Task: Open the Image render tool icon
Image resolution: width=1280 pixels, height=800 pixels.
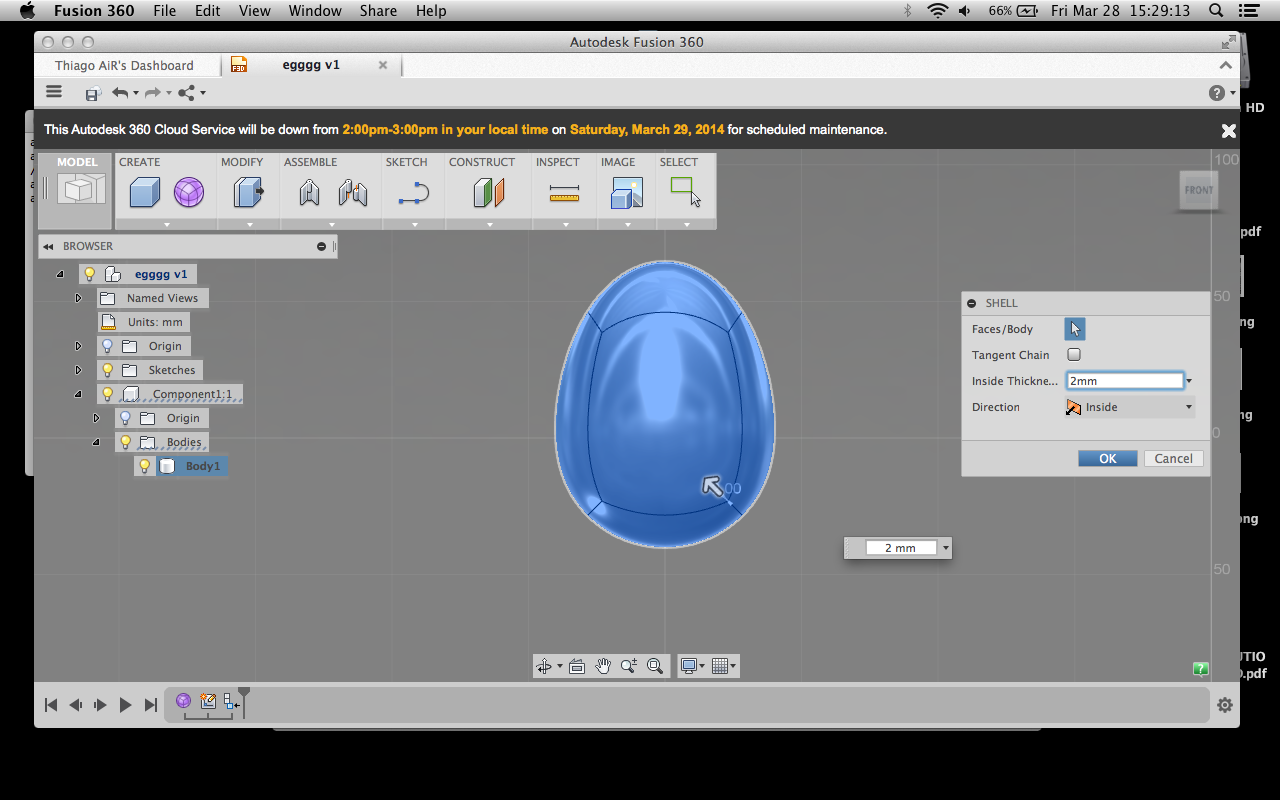Action: pos(626,192)
